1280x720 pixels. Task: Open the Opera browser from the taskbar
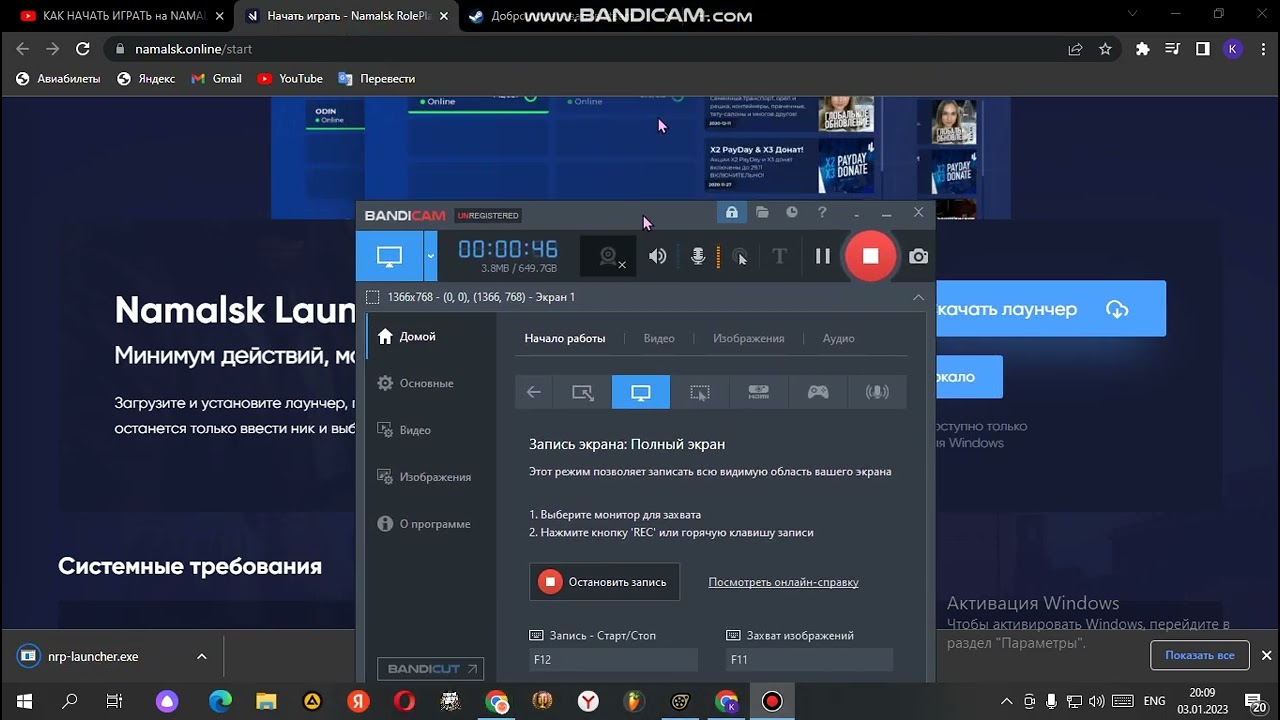404,701
